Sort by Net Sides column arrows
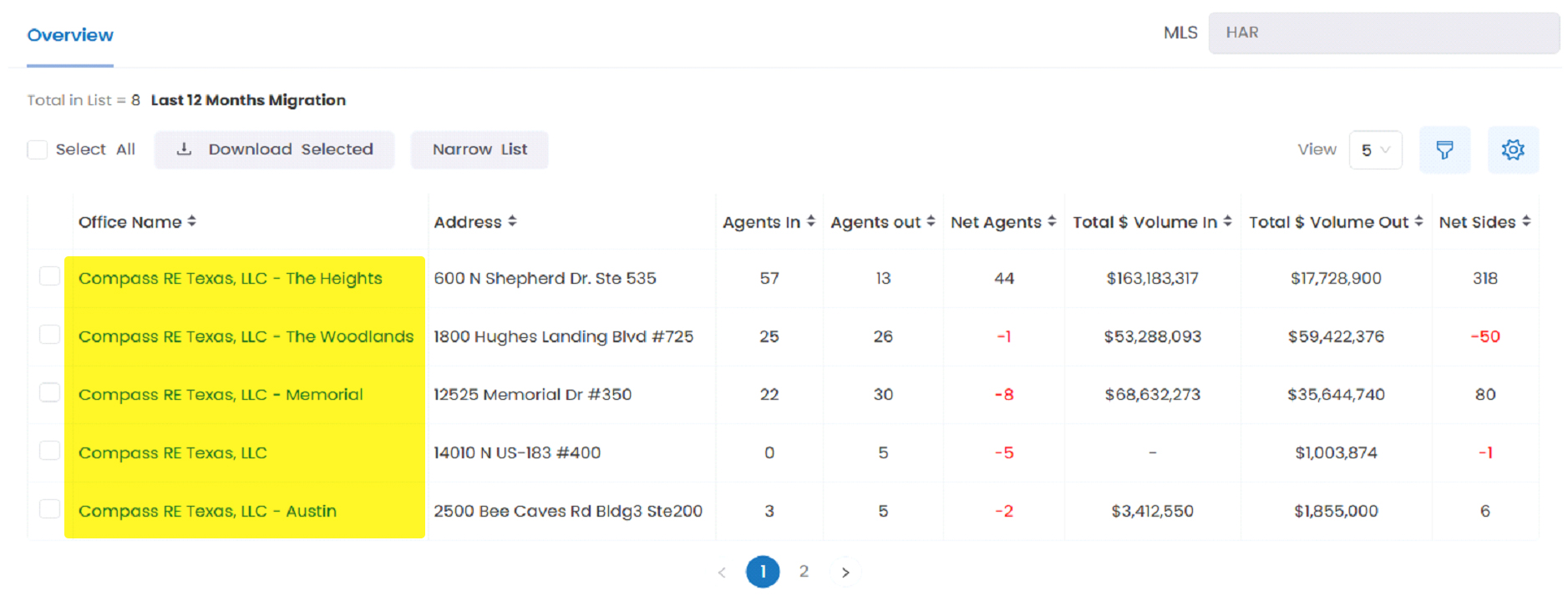1568x601 pixels. pyautogui.click(x=1526, y=221)
